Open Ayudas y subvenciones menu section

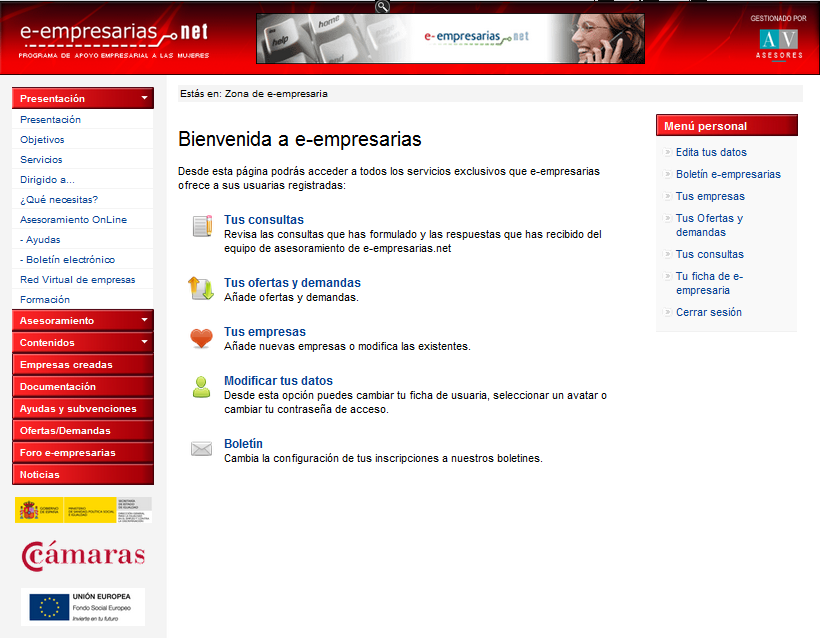point(83,408)
